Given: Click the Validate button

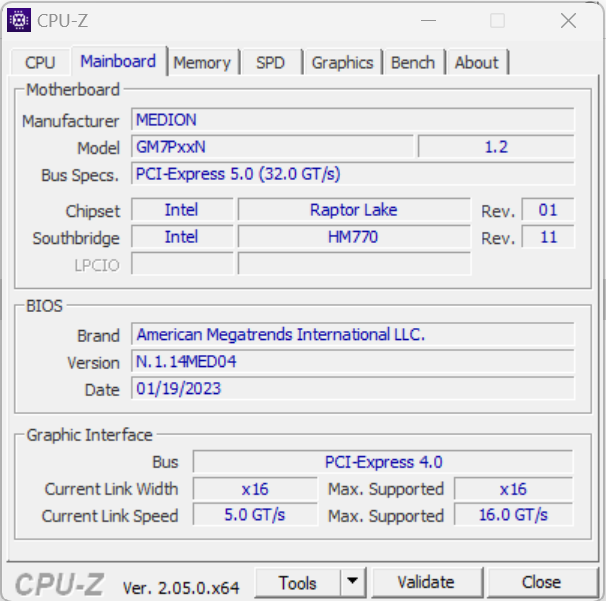Looking at the screenshot, I should [x=426, y=582].
